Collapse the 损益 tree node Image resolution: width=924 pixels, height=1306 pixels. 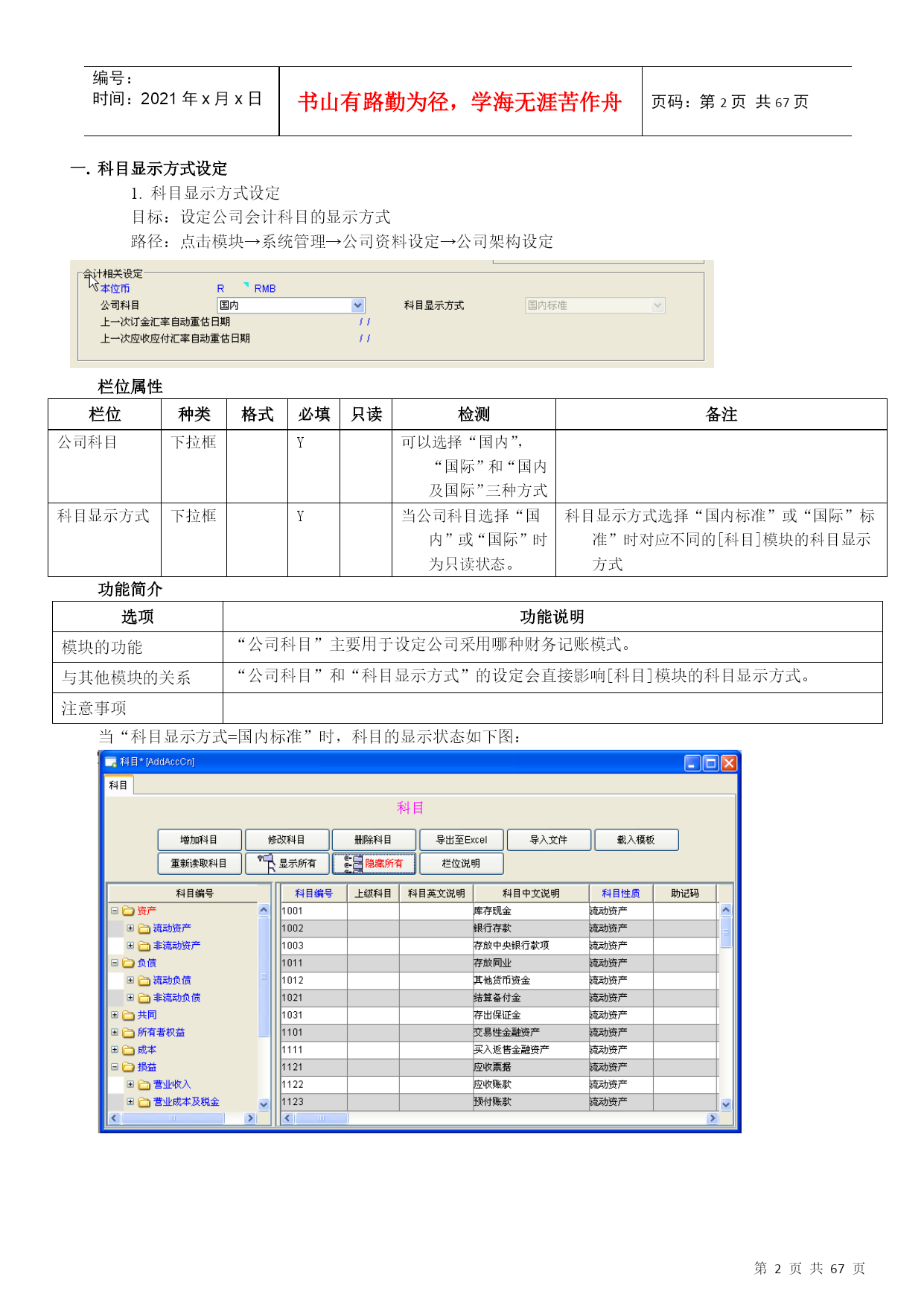[x=115, y=1067]
